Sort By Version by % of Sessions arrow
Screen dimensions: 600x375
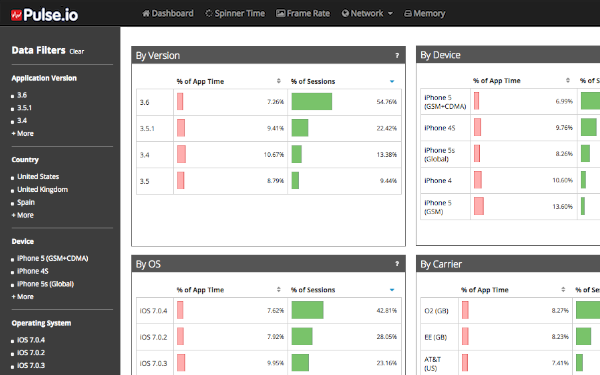(392, 81)
